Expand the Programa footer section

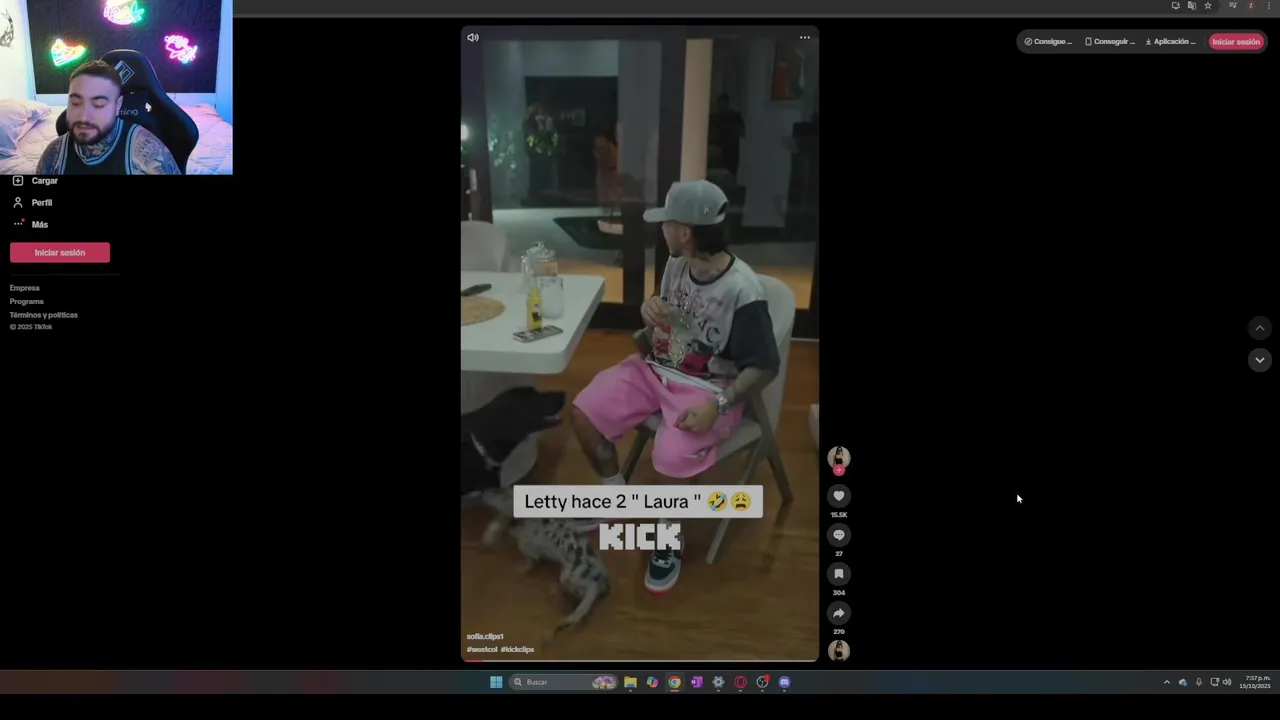coord(27,302)
